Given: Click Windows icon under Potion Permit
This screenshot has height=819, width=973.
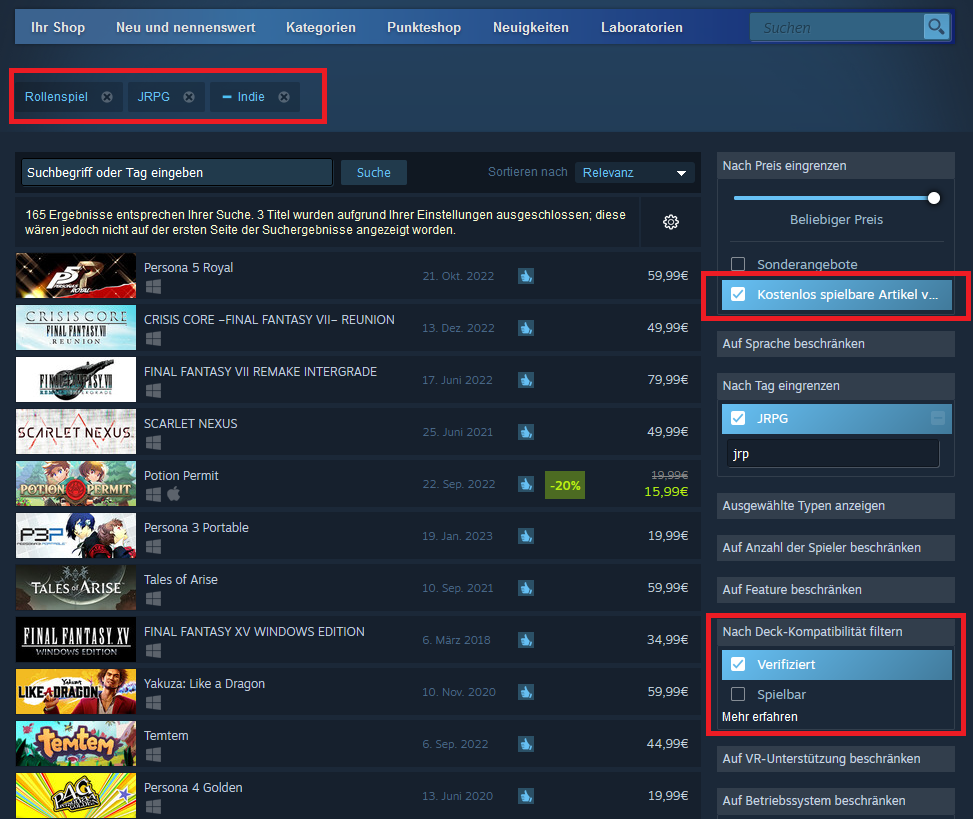Looking at the screenshot, I should click(x=153, y=495).
